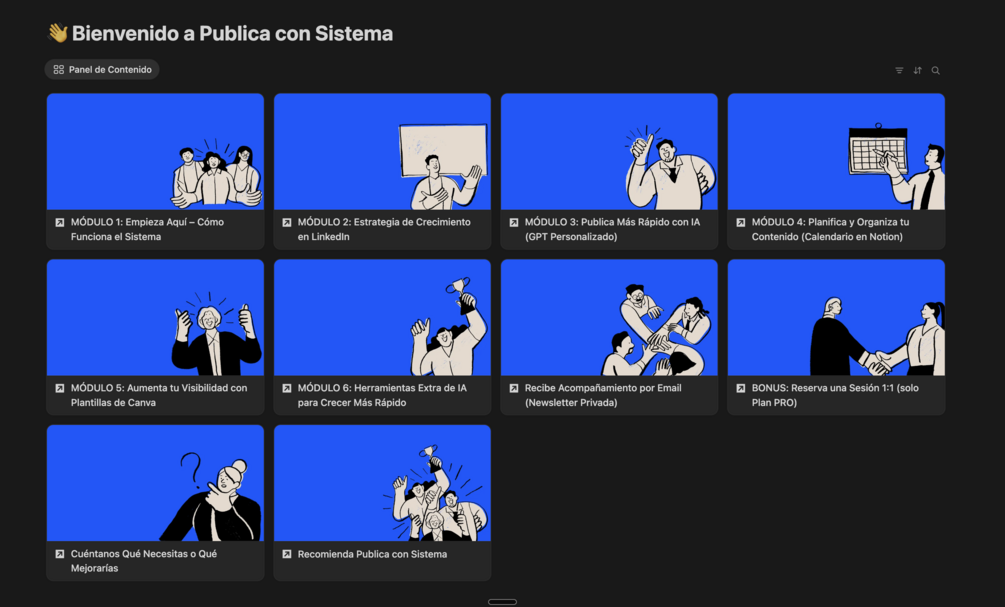Click the sort arrows icon
Viewport: 1005px width, 607px height.
point(917,71)
